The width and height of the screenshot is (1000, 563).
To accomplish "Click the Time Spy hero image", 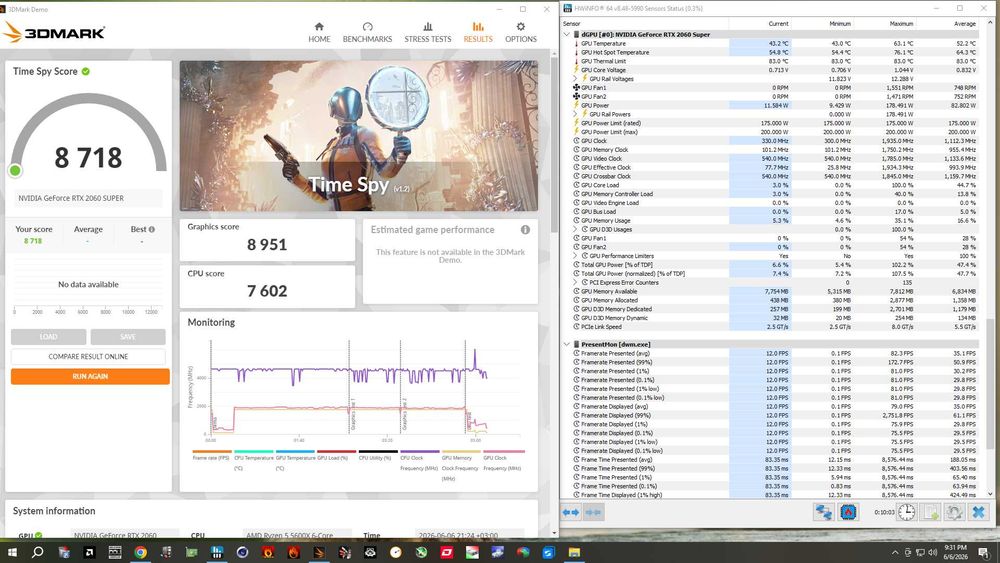I will [358, 136].
